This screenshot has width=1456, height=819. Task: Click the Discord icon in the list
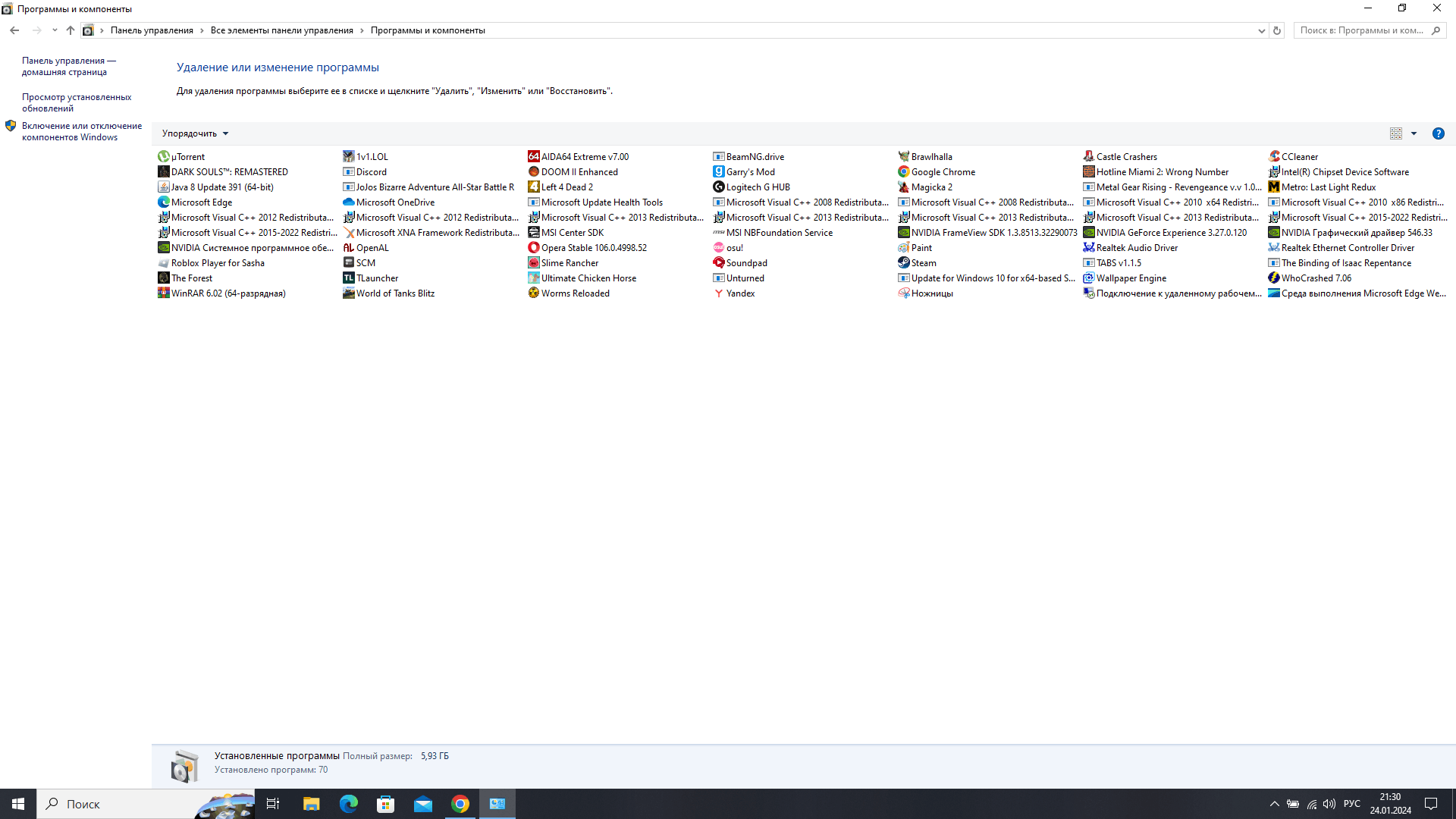pos(348,172)
